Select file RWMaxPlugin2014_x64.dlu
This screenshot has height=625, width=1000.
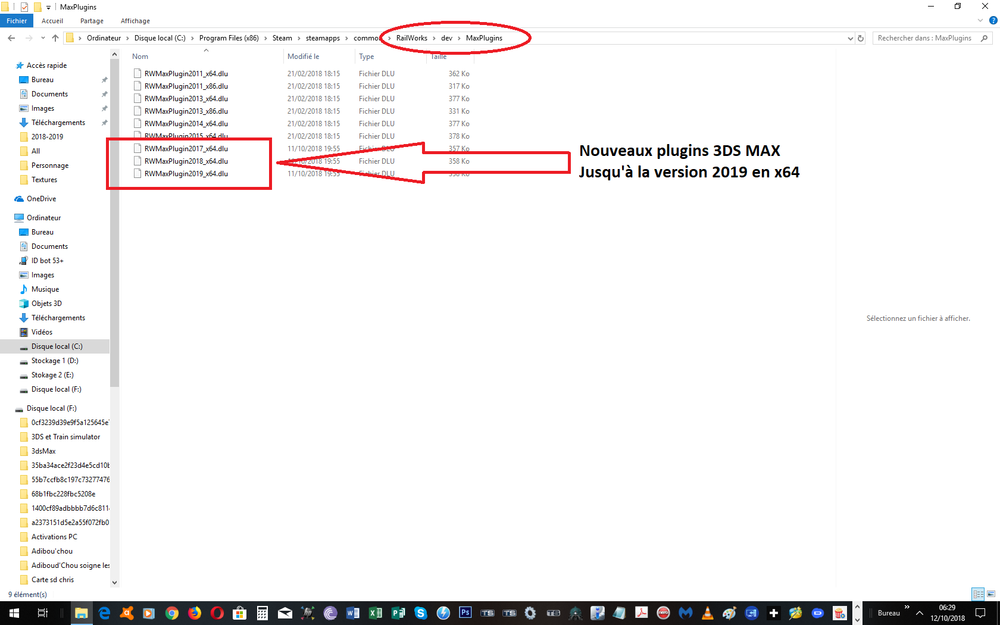(x=186, y=124)
